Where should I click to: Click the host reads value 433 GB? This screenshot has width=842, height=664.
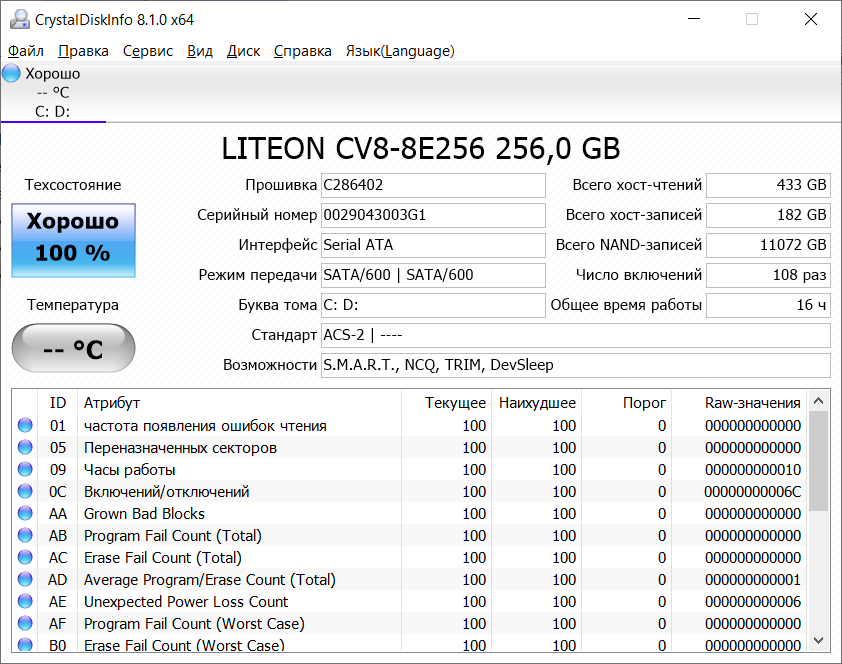768,185
